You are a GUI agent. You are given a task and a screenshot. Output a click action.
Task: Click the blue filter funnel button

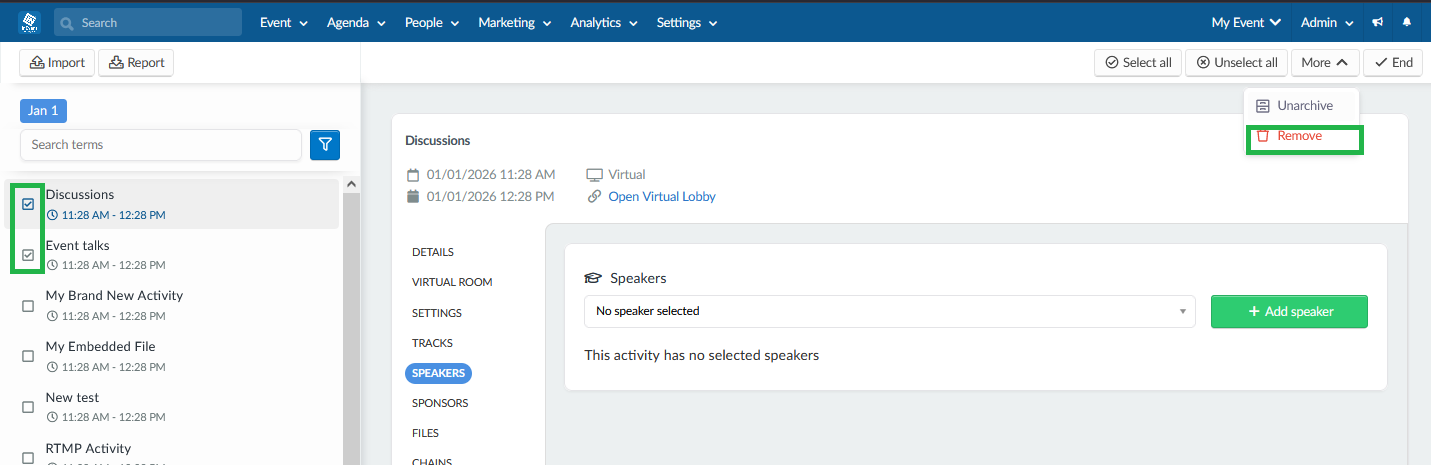coord(325,145)
